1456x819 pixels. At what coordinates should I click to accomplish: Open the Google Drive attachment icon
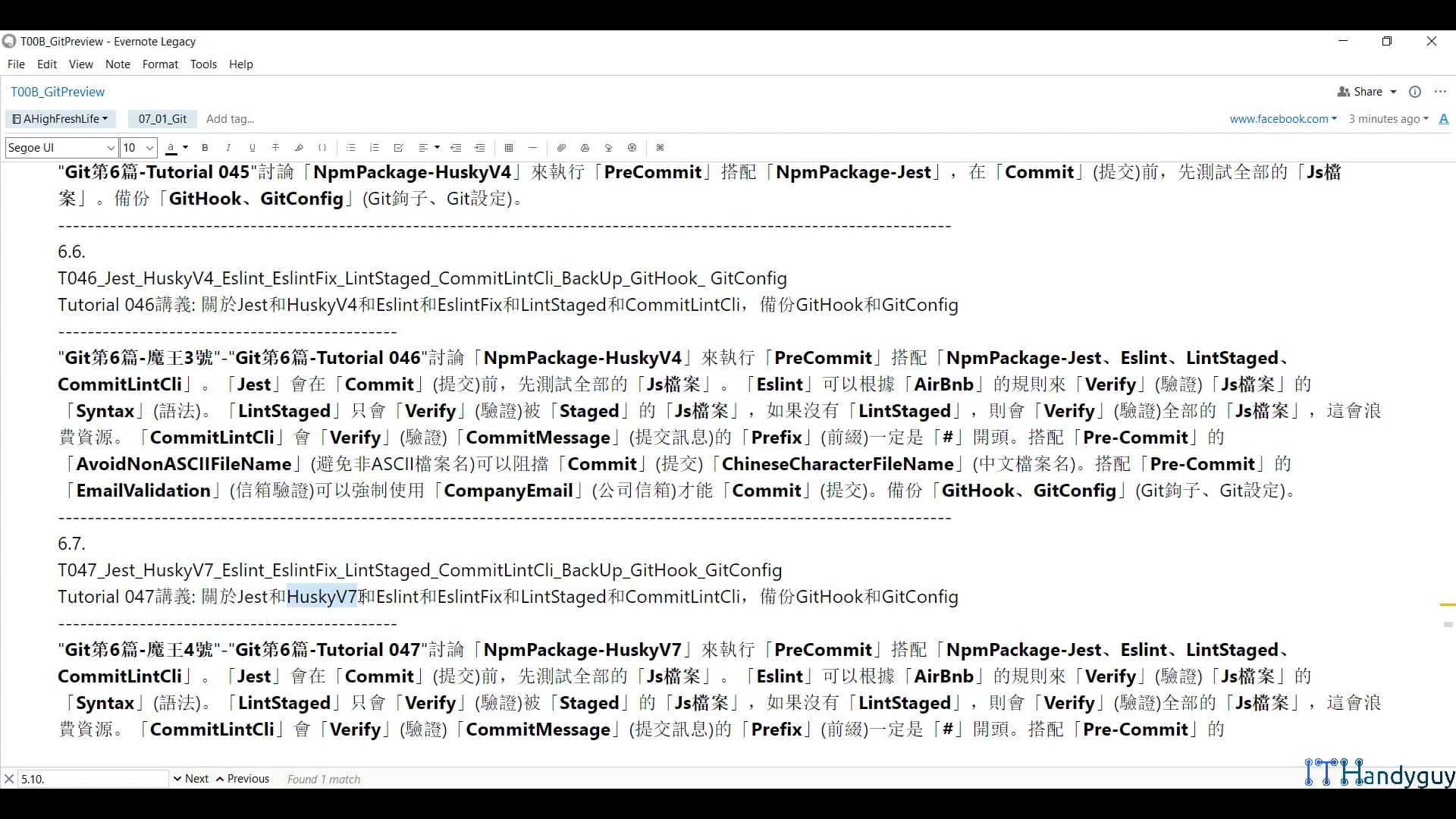pyautogui.click(x=585, y=148)
